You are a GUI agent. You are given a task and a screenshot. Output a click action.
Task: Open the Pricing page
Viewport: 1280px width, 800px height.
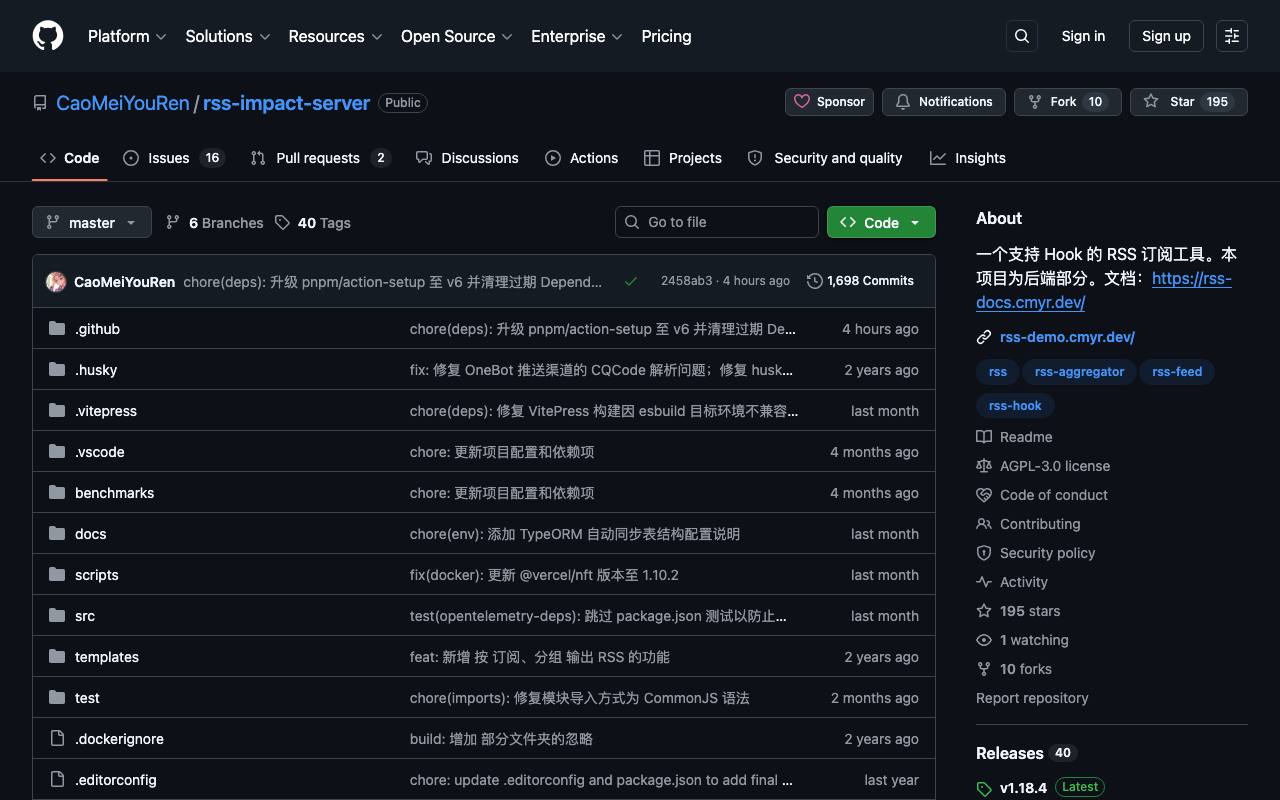coord(666,36)
